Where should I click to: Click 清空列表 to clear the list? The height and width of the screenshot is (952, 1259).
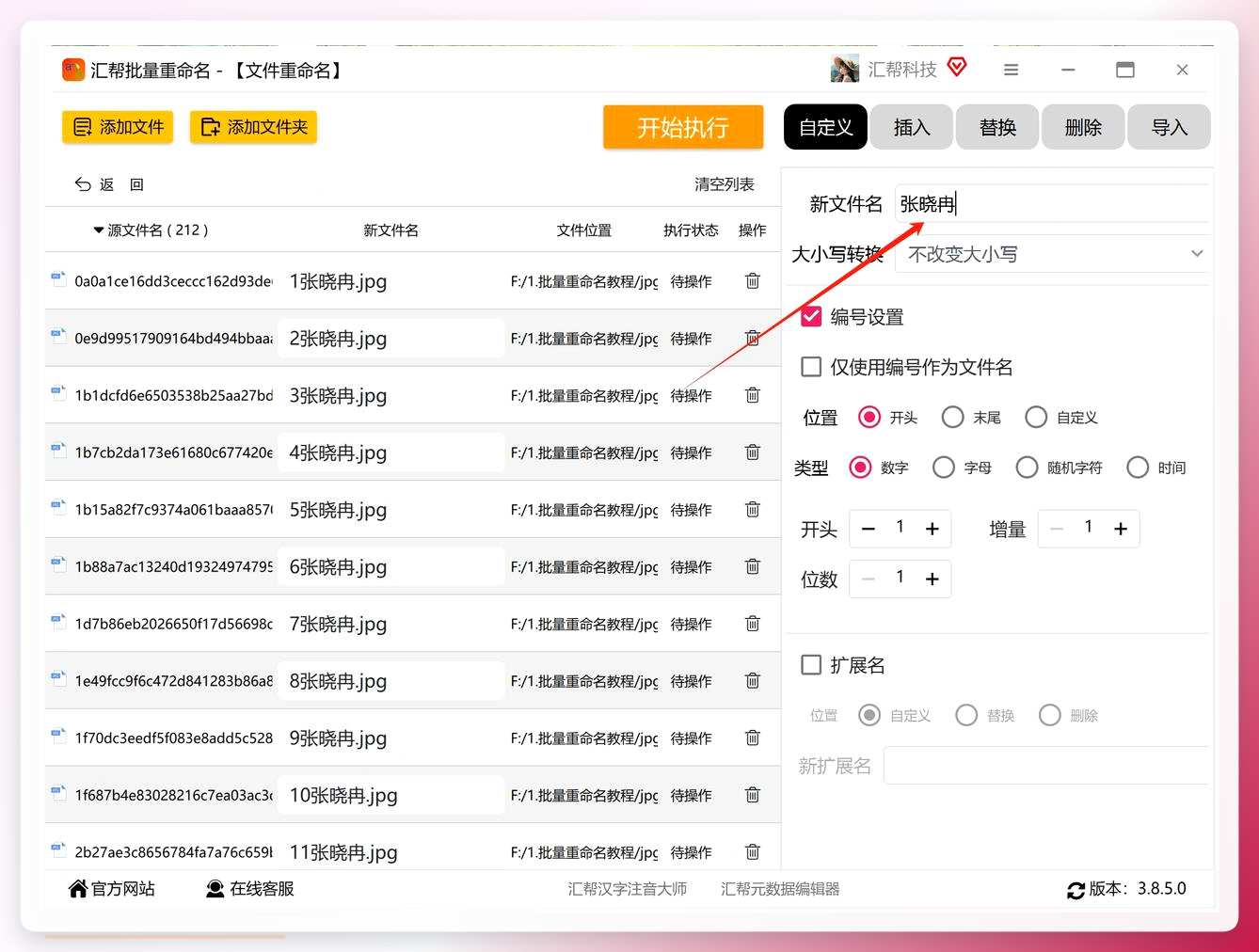coord(725,184)
